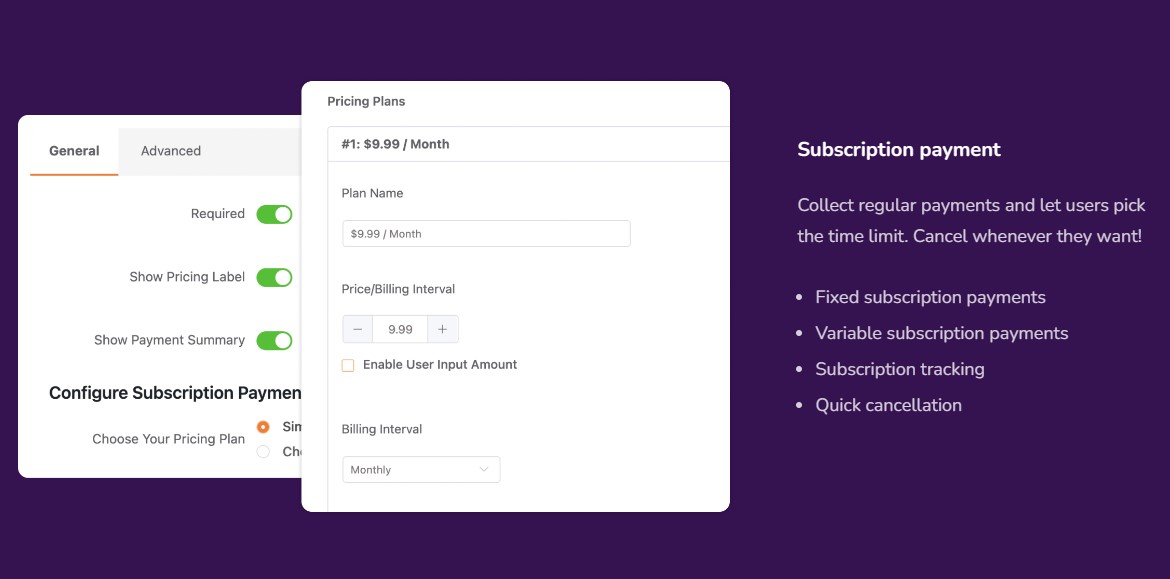This screenshot has width=1170, height=579.
Task: Click the selected pricing plan radio icon
Action: [262, 426]
